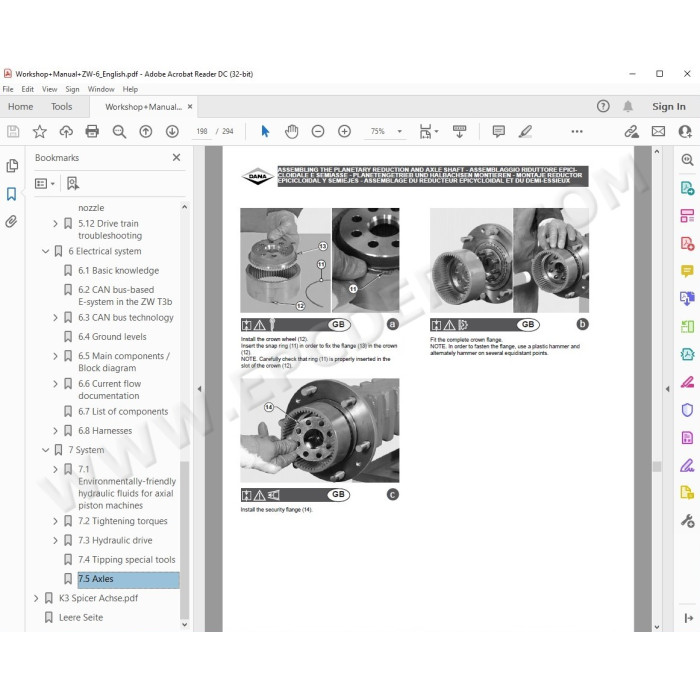Collapse the right tools pane arrow
Image resolution: width=700 pixels, height=700 pixels.
[667, 389]
